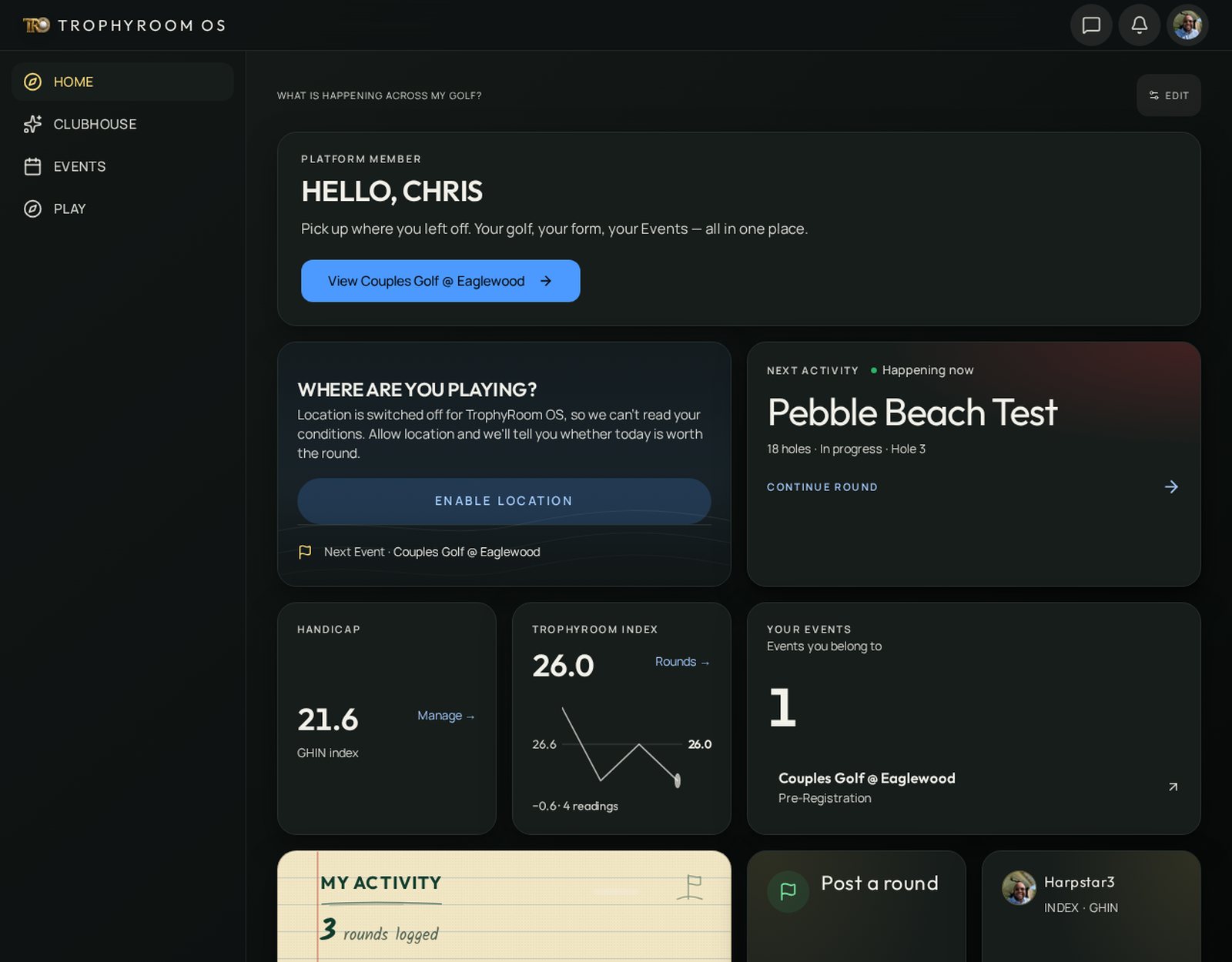Click View Couples Golf @ Eaglewood button
This screenshot has height=962, width=1232.
[440, 281]
